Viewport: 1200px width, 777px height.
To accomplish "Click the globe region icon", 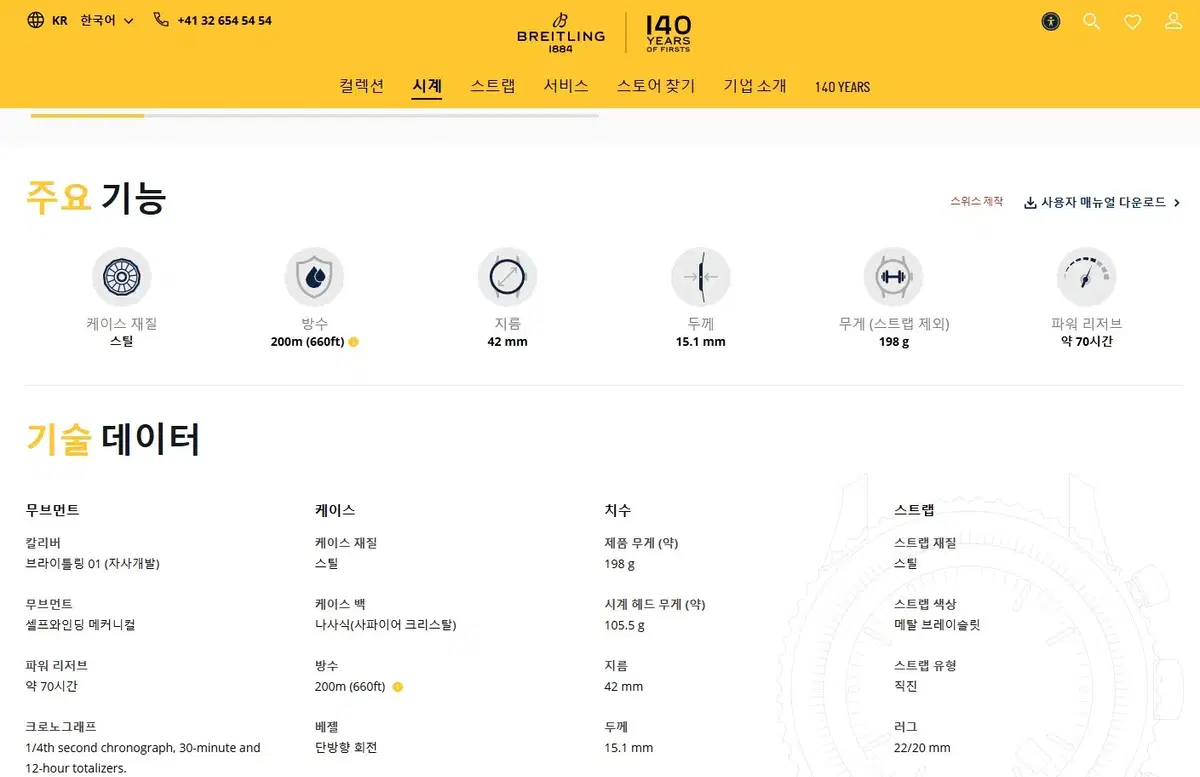I will [x=35, y=20].
